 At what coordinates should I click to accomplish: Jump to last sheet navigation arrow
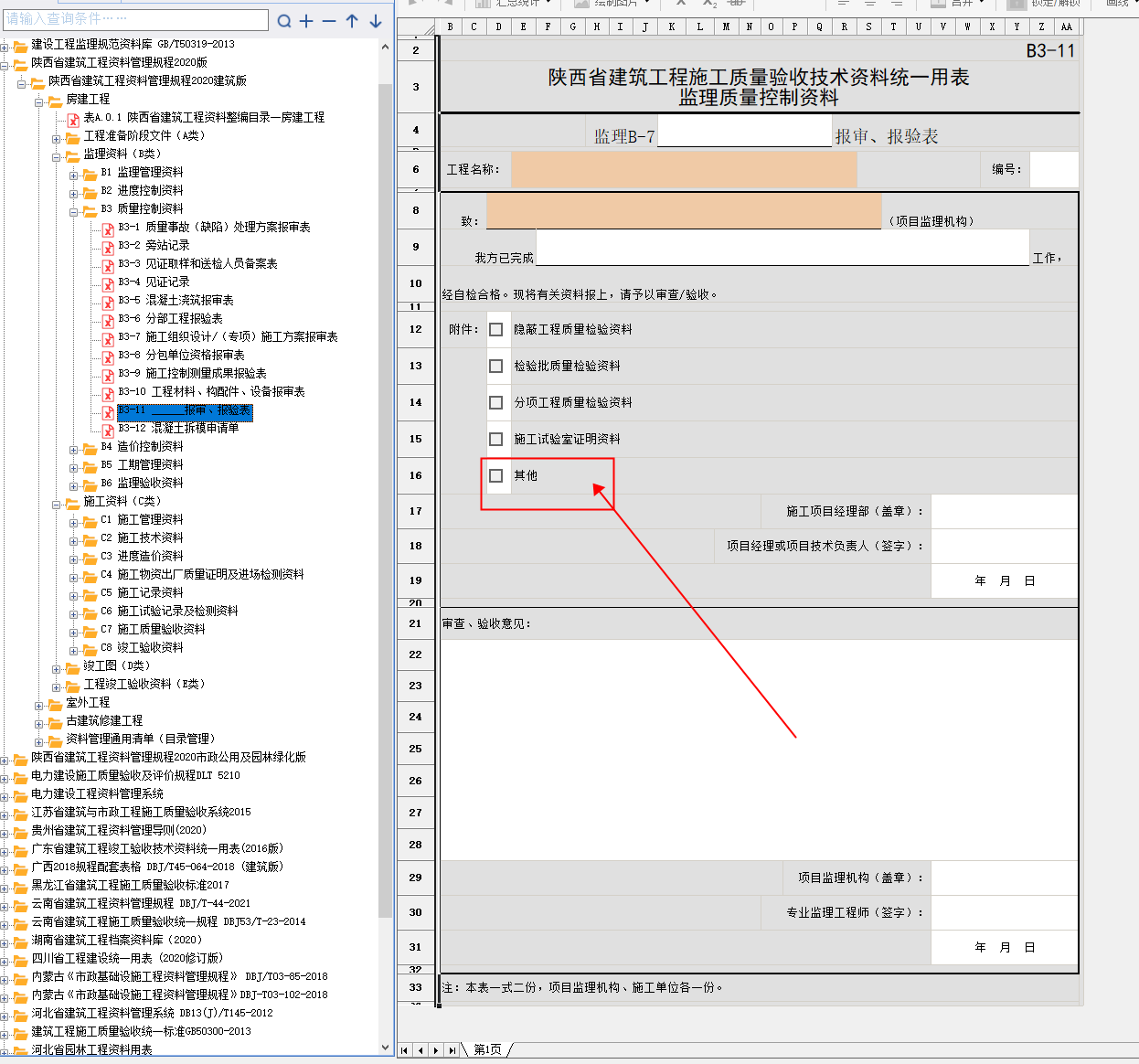tap(452, 1050)
